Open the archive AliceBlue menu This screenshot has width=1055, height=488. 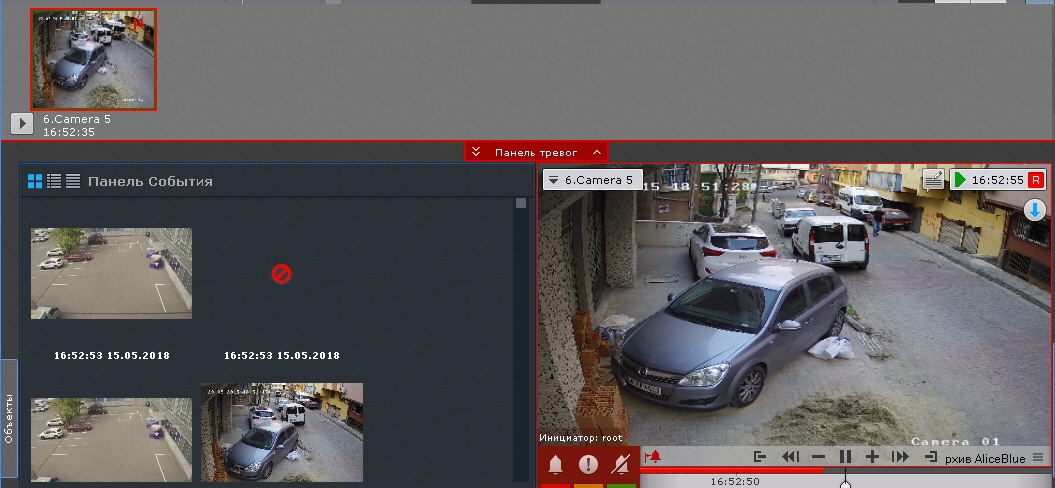pos(1037,457)
